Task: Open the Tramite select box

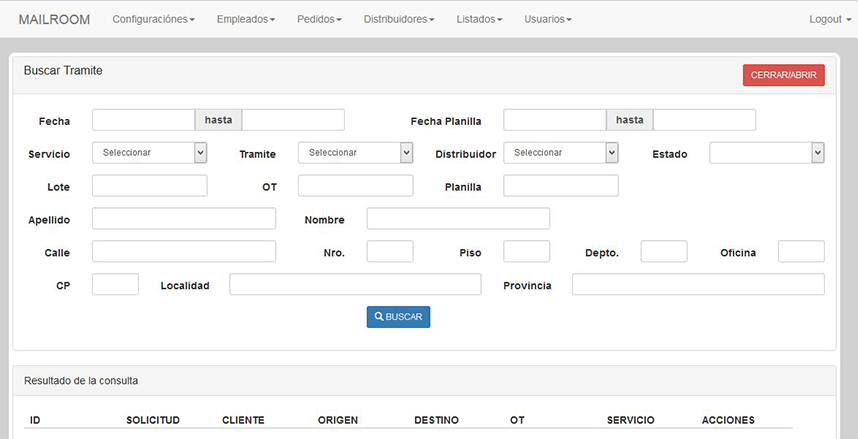Action: click(x=355, y=152)
